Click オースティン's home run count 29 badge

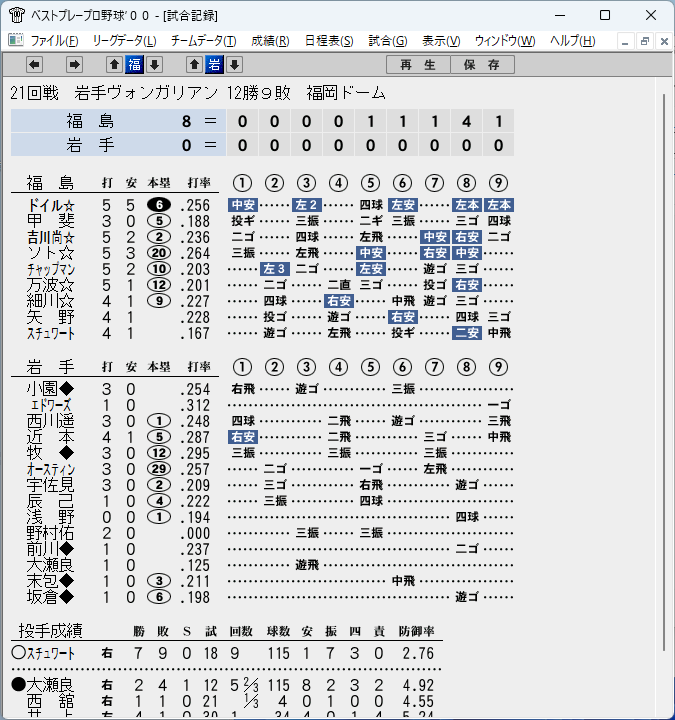click(159, 469)
